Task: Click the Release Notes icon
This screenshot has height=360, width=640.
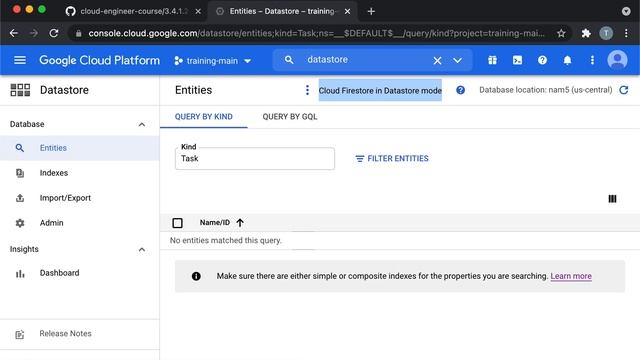Action: pos(20,335)
